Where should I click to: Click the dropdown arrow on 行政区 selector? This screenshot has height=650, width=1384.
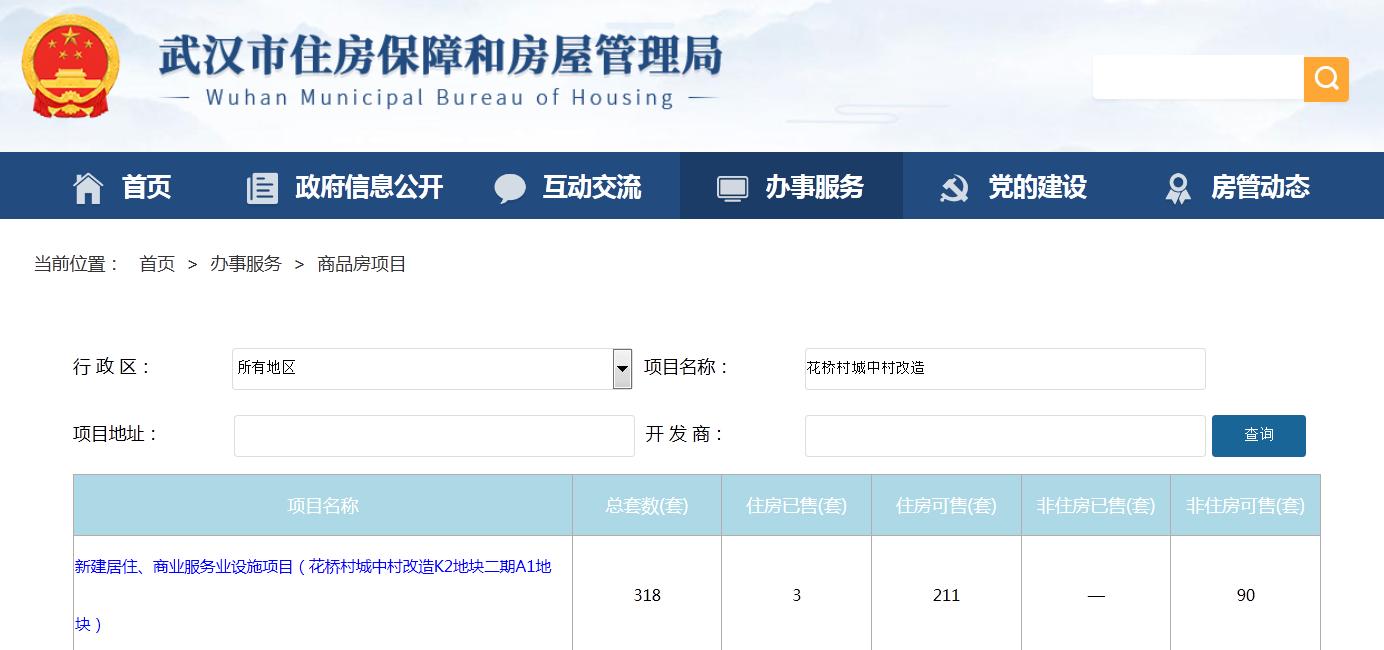pyautogui.click(x=622, y=368)
